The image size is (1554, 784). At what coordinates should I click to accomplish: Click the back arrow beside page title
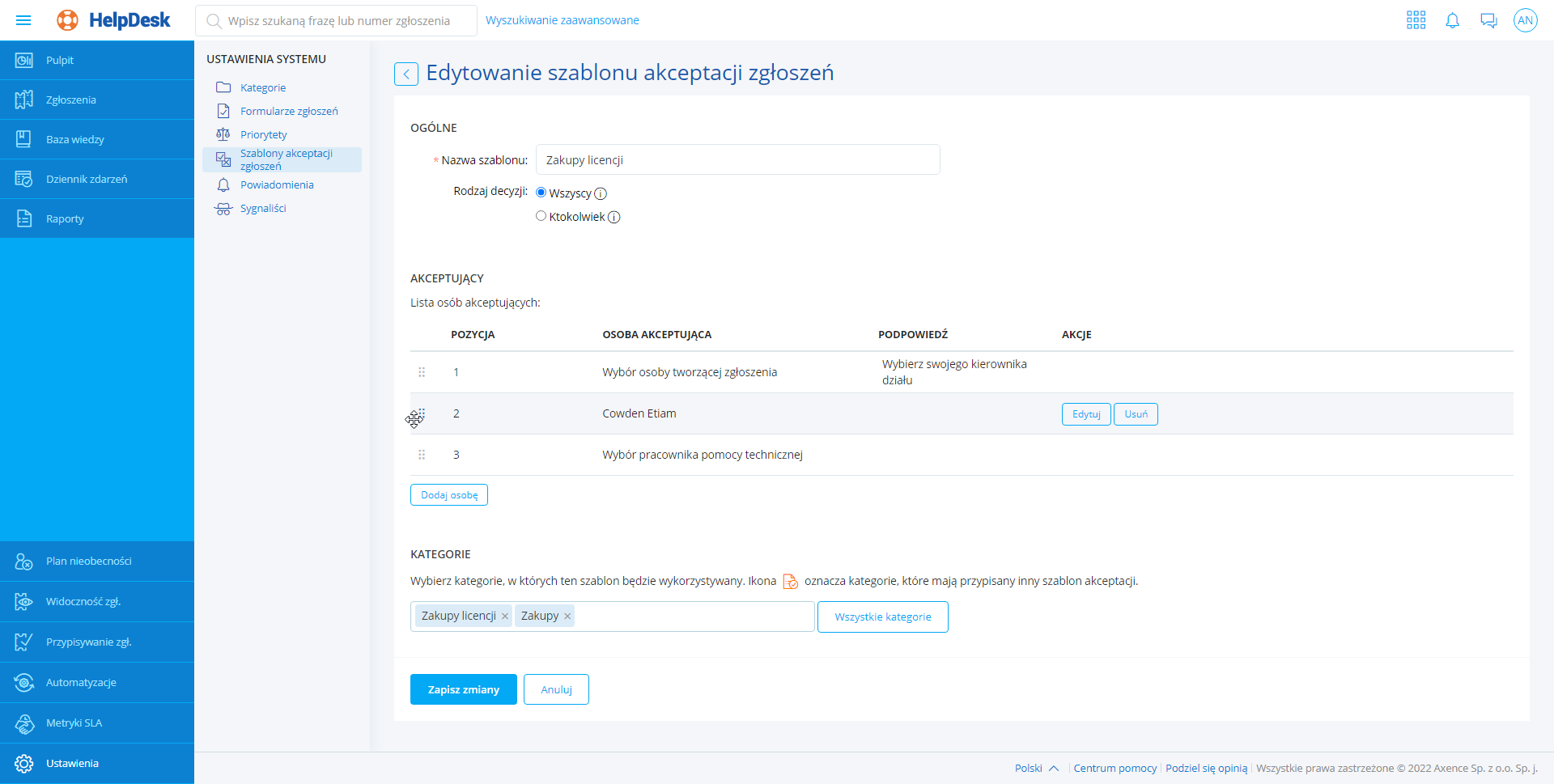click(406, 74)
